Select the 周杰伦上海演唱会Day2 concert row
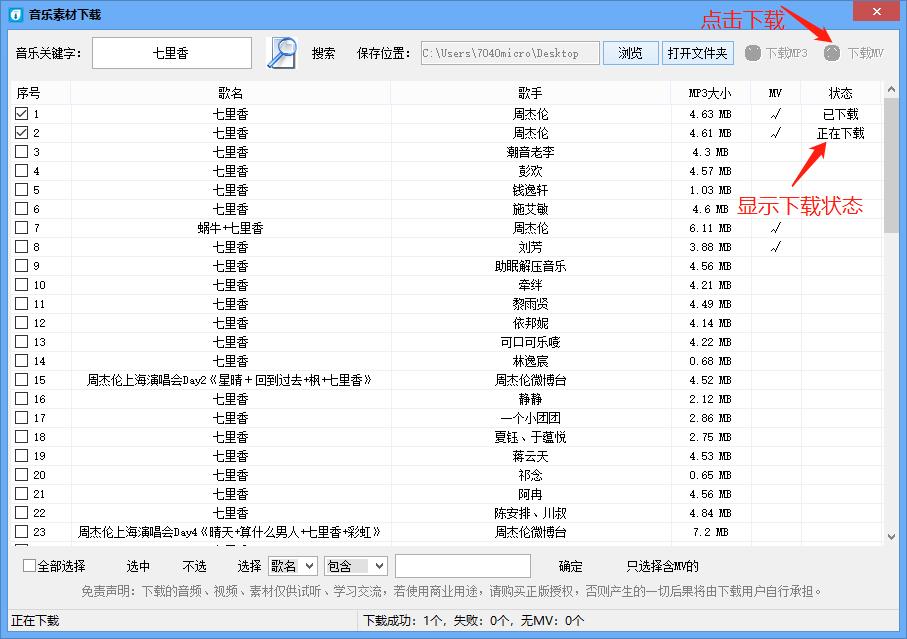 coord(230,379)
